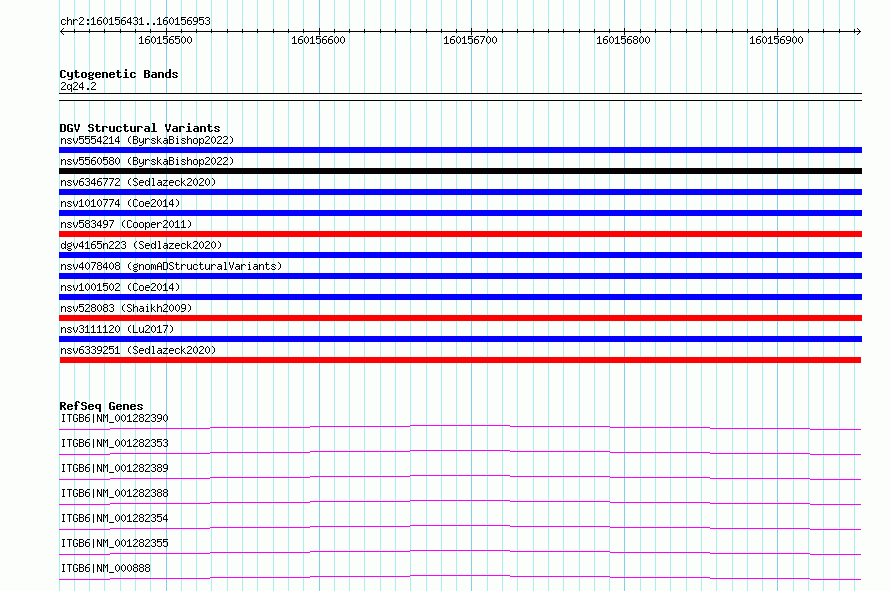Select the nsv1001502 (Coe2014) label
890x591 pixels.
[120, 287]
